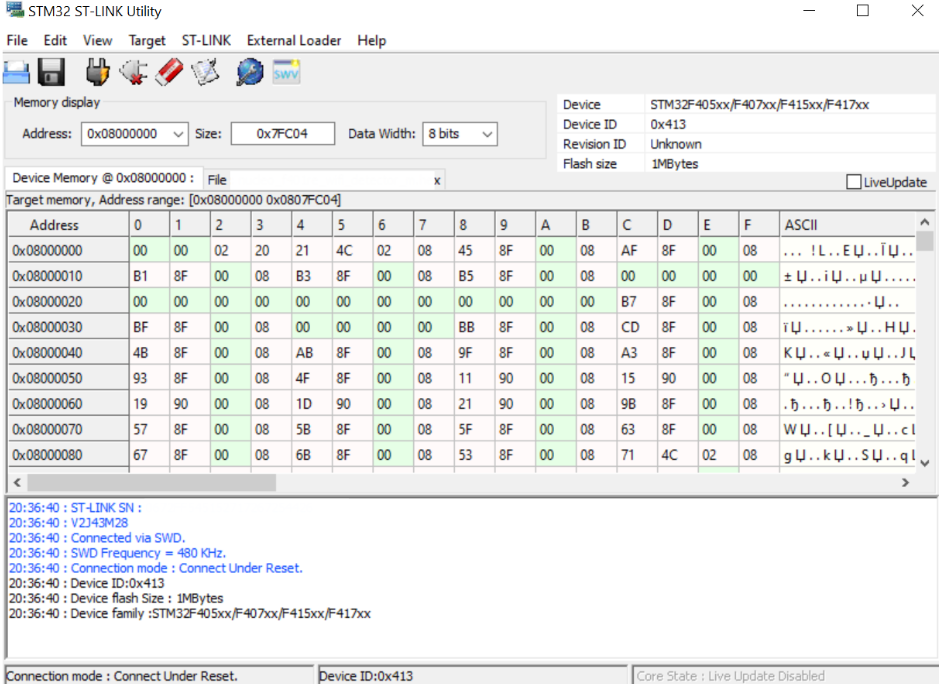Click log line 'Device flash Size : 1MBytes'
Screen dimensions: 939x684
116,598
